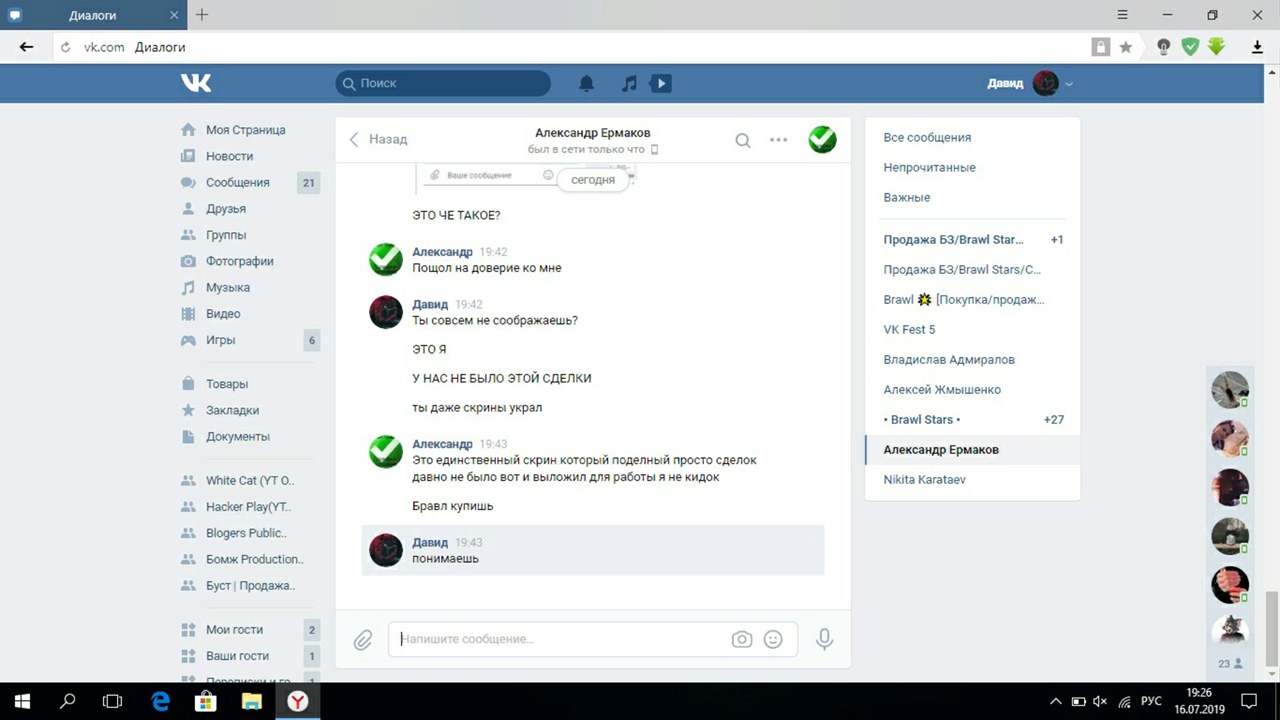Expand the Давид profile menu
The image size is (1280, 720).
[x=1030, y=84]
